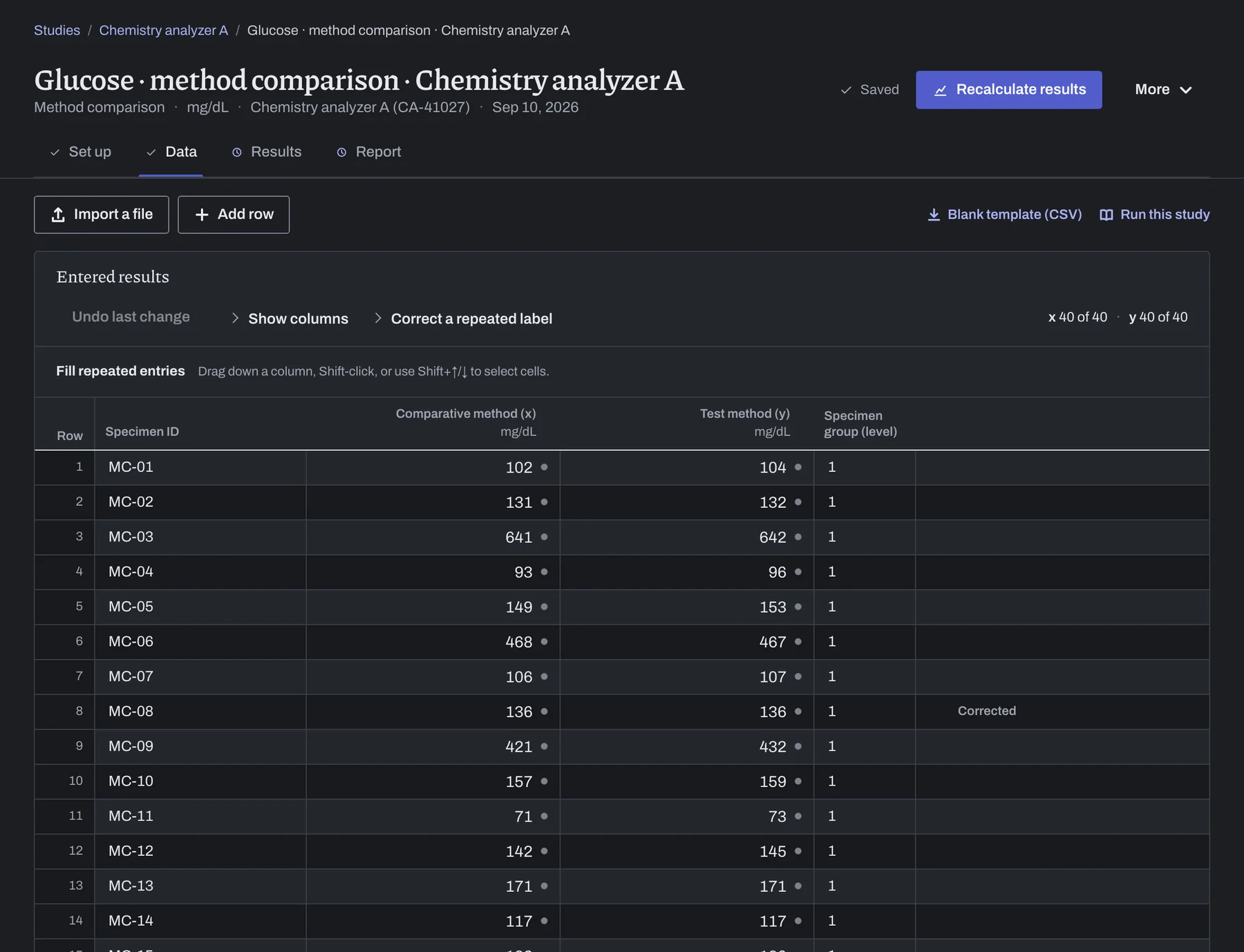Go to Studies breadcrumb link
The image size is (1244, 952).
(57, 30)
